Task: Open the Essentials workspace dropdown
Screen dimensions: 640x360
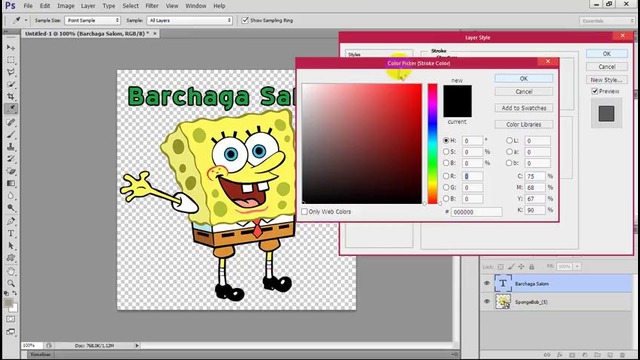Action: pyautogui.click(x=607, y=20)
